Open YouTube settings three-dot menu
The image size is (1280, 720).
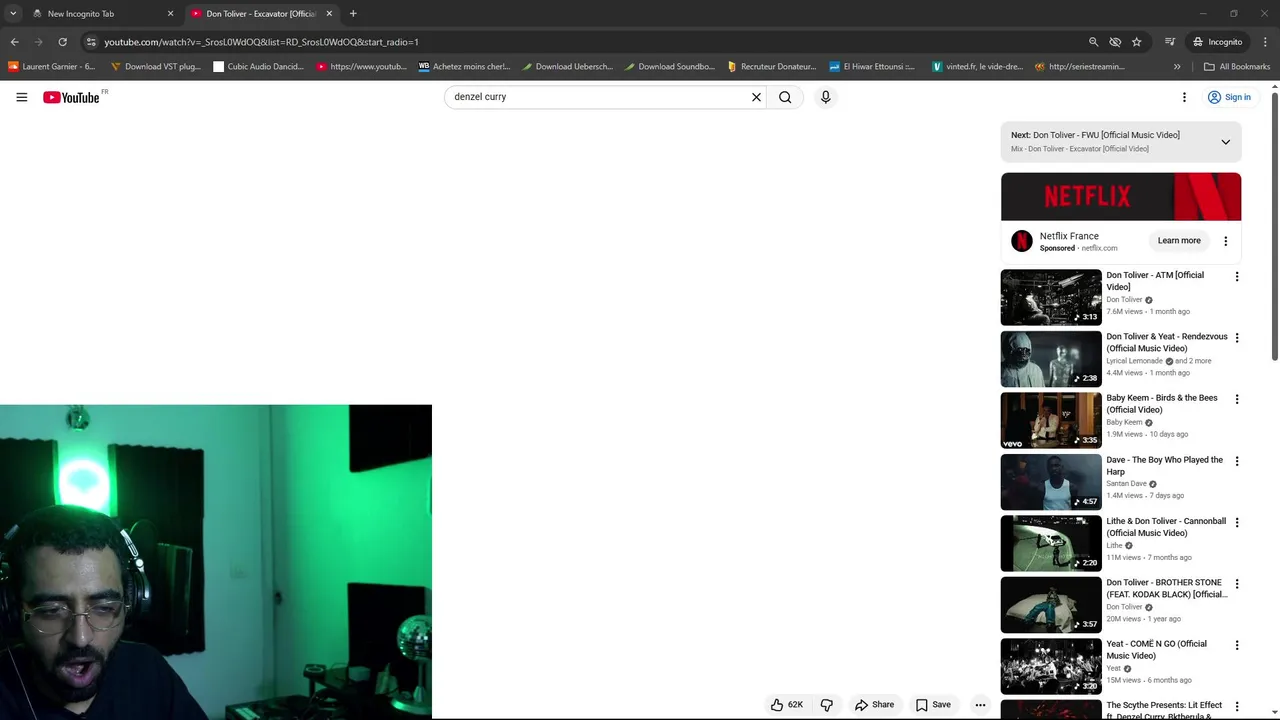(1184, 97)
